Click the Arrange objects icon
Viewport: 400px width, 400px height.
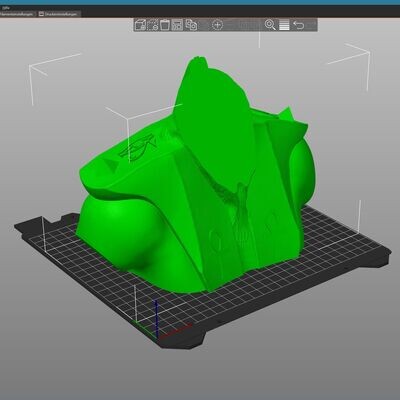pos(177,25)
